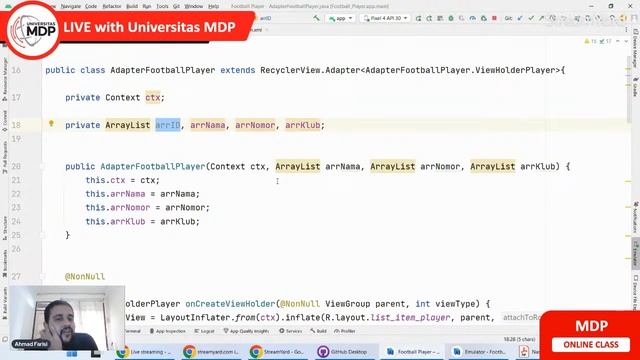640x360 pixels.
Task: Open the Bookmarks side panel
Action: [4, 263]
